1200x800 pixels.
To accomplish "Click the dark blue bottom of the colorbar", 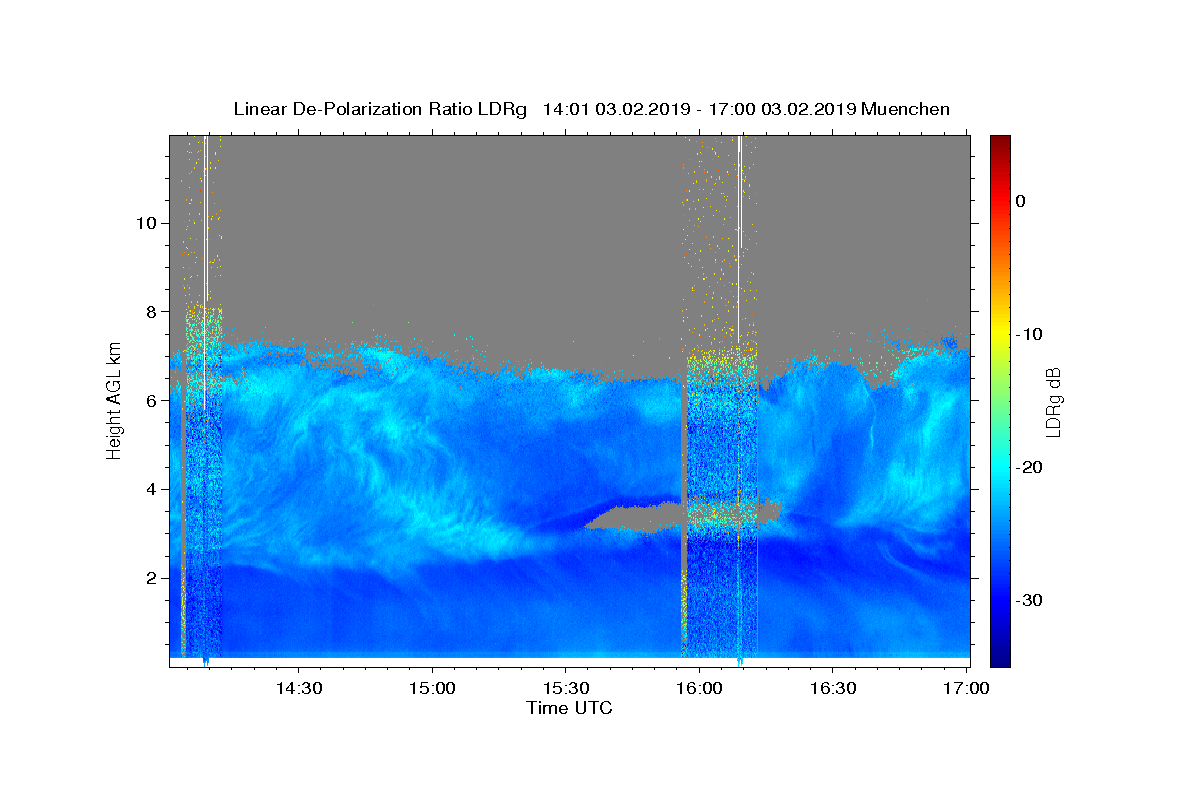I will pyautogui.click(x=999, y=656).
